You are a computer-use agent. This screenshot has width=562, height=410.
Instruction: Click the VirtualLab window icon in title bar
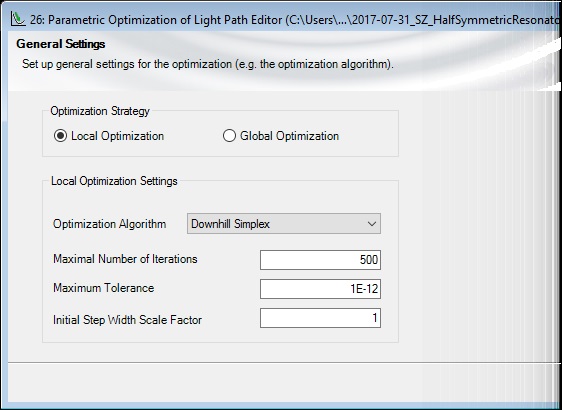click(18, 19)
